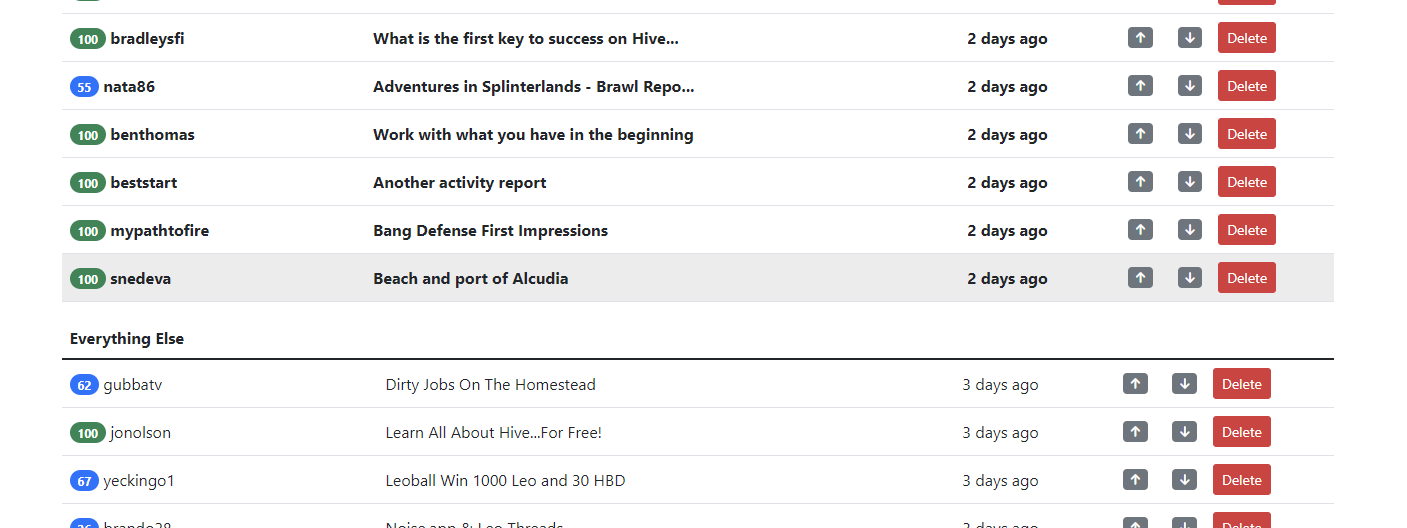Move jonolson post down
1407x528 pixels.
[x=1184, y=432]
